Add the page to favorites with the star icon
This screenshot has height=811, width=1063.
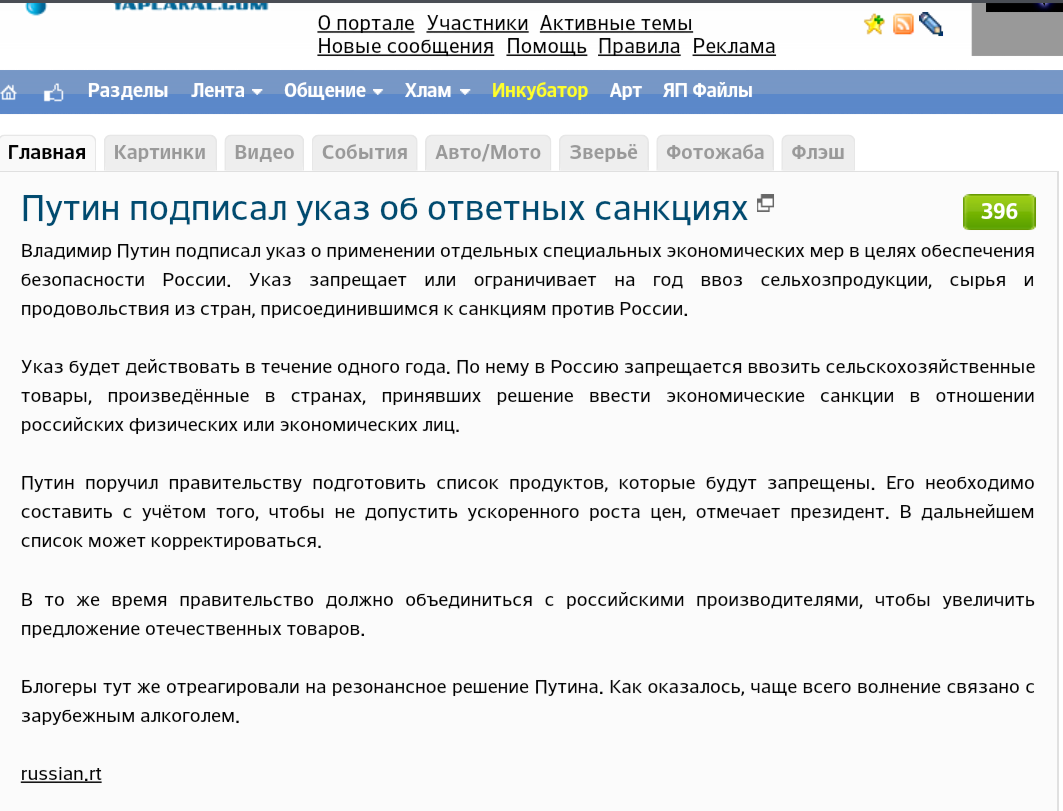[875, 24]
